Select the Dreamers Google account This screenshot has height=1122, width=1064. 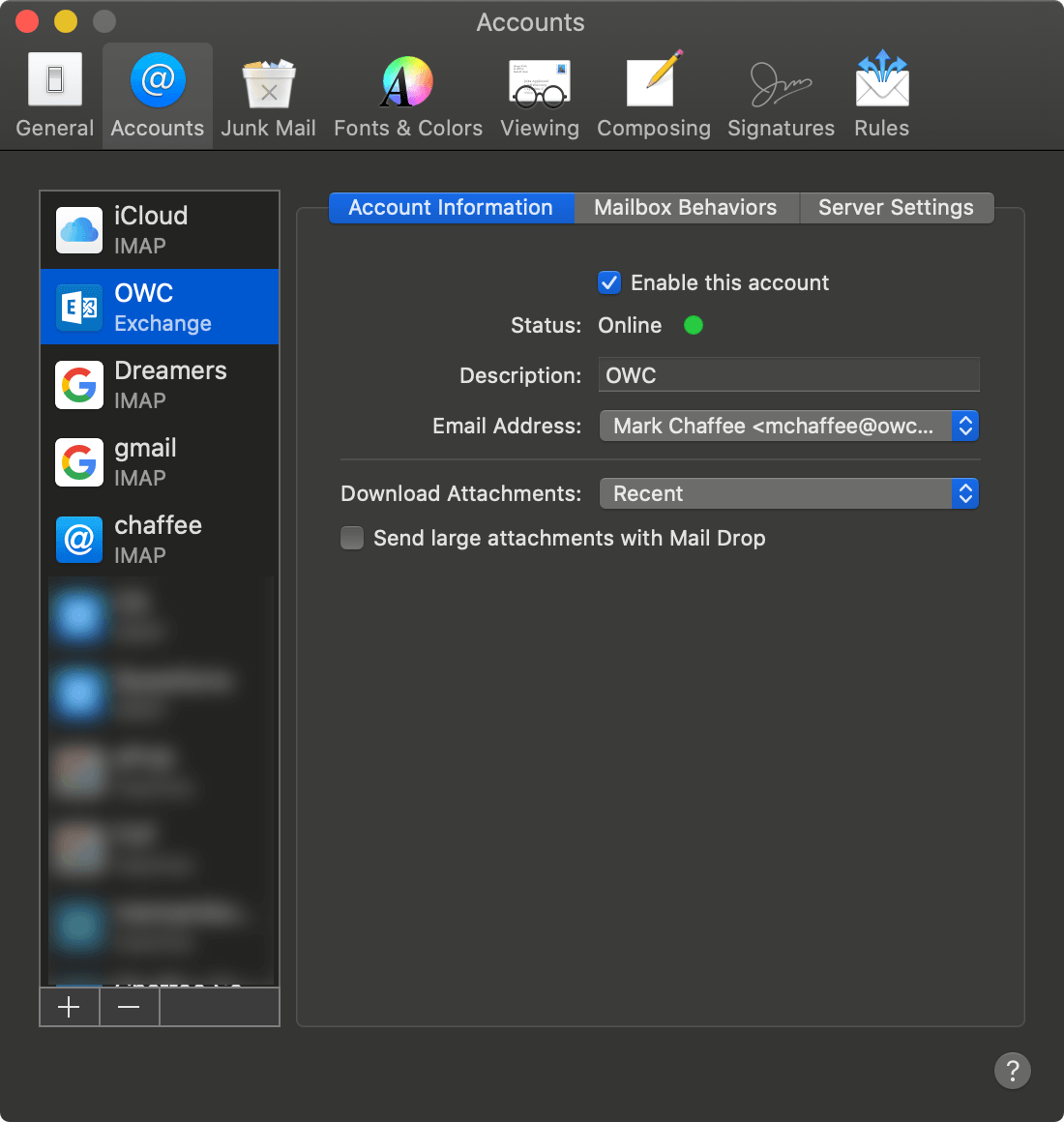click(x=160, y=385)
